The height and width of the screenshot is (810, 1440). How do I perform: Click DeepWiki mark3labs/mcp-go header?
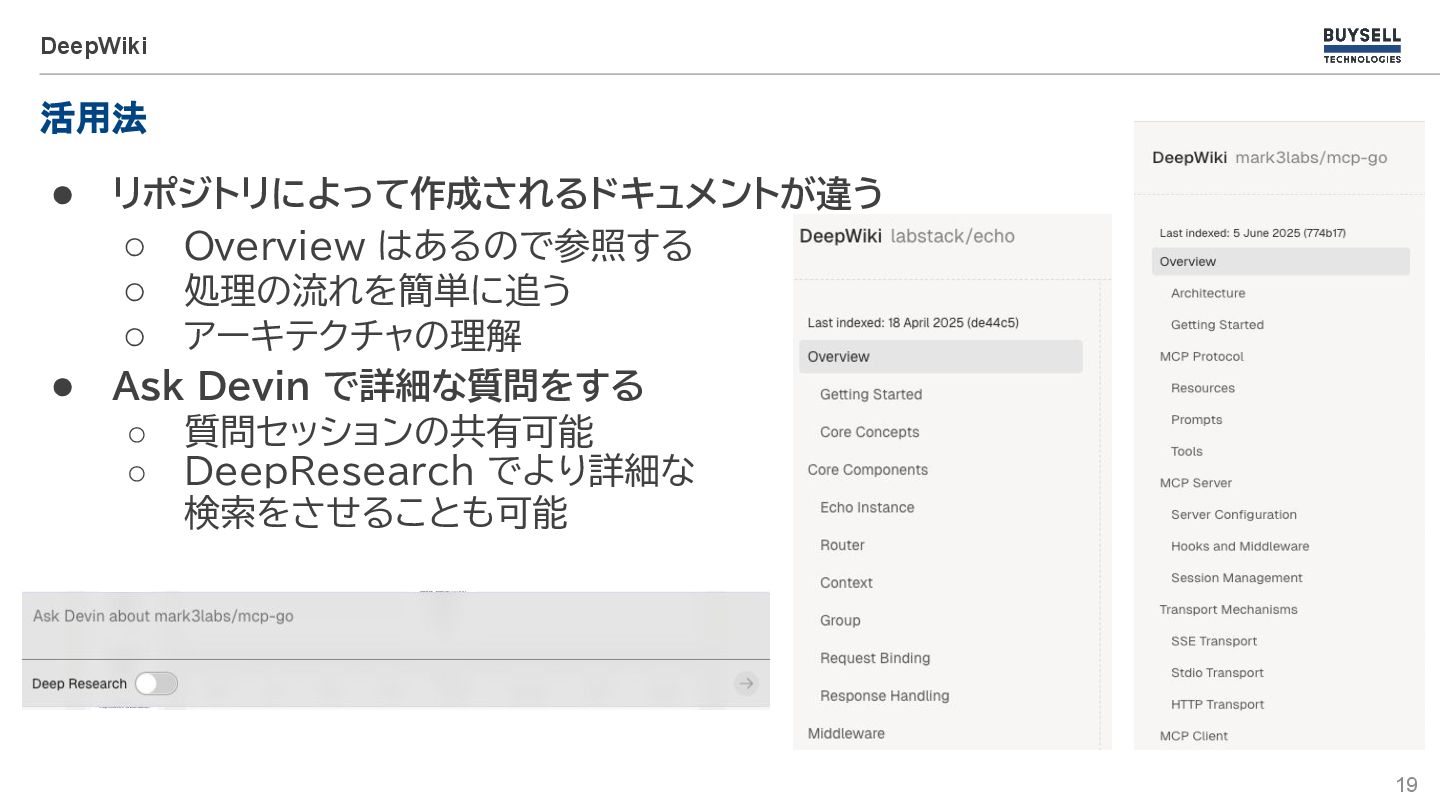tap(1269, 157)
